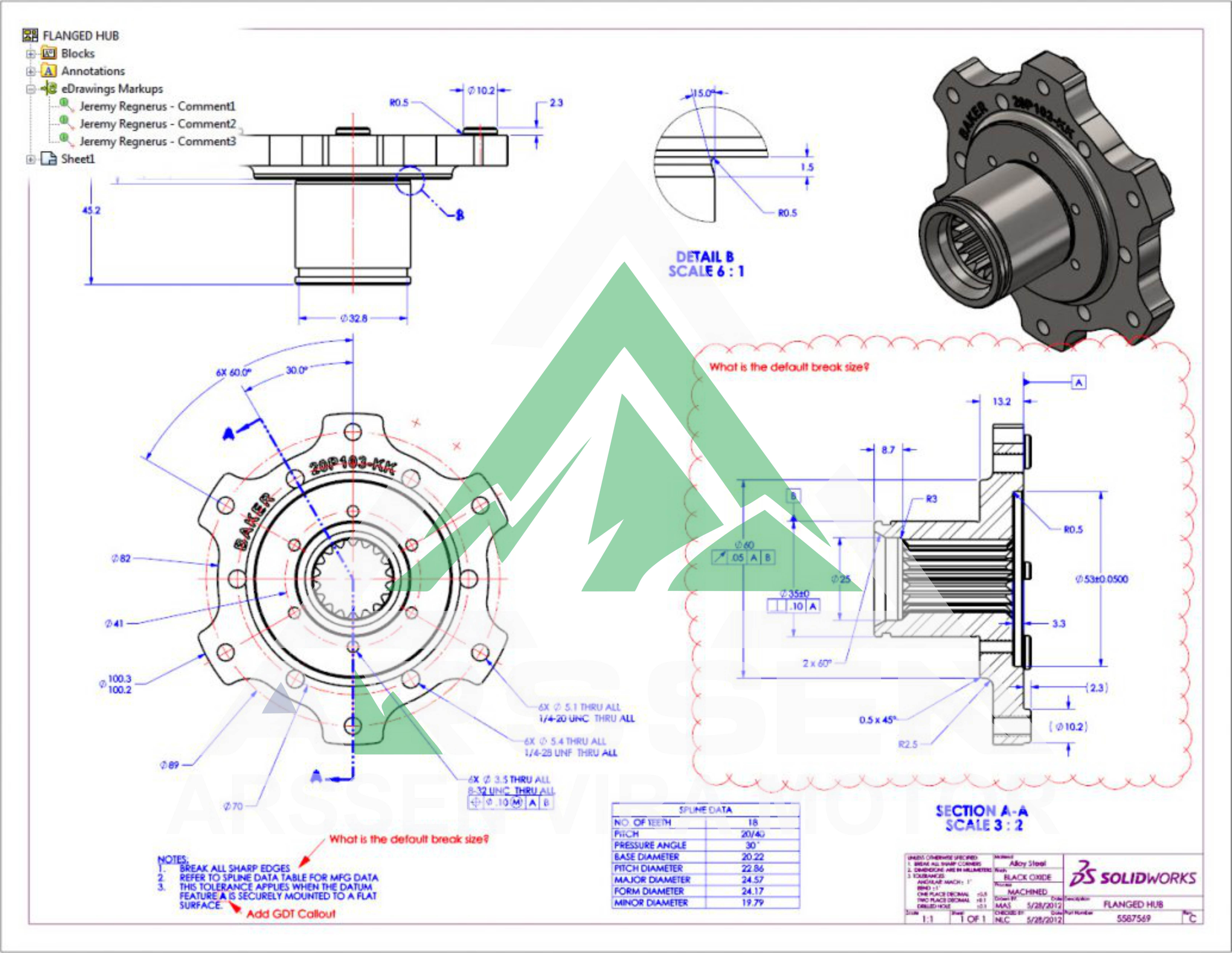Click the R2.5 radius callout

[908, 744]
